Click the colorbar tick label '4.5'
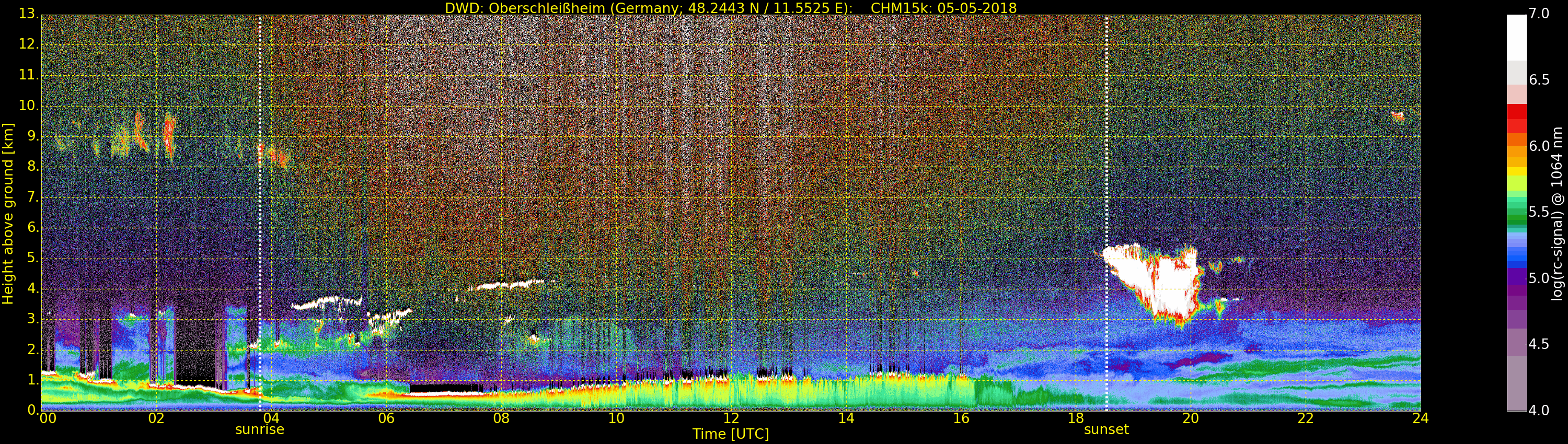Screen dimensions: 1568x444 [x=1539, y=344]
